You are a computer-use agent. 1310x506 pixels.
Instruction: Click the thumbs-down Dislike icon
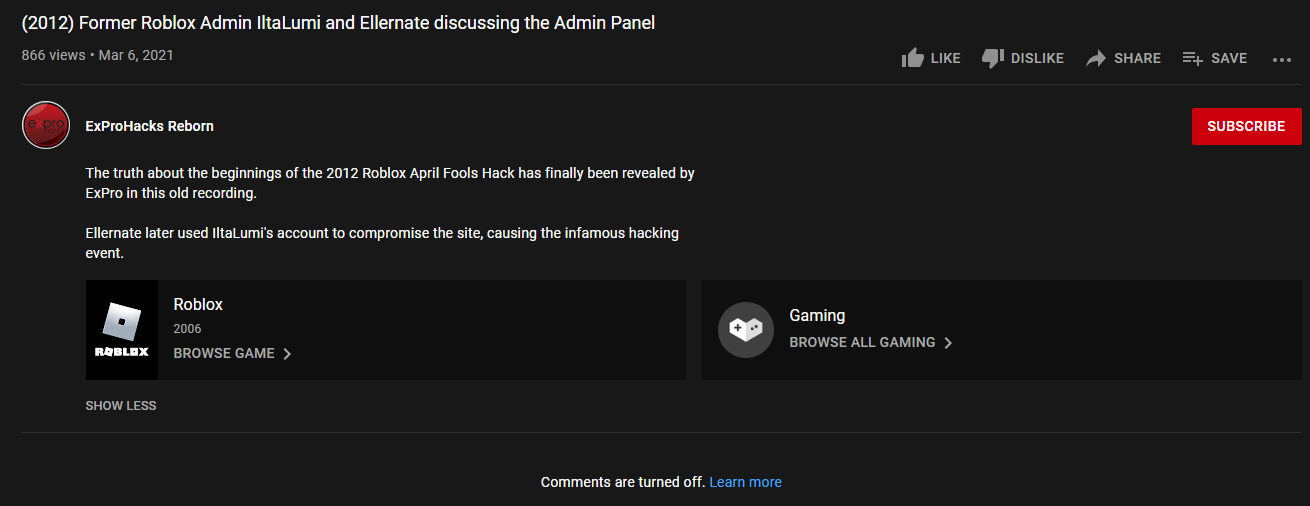tap(992, 58)
